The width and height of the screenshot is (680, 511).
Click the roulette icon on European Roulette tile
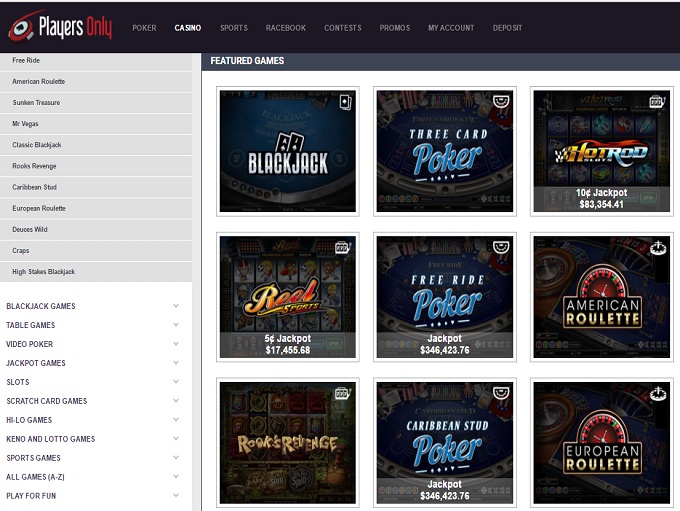pyautogui.click(x=657, y=393)
